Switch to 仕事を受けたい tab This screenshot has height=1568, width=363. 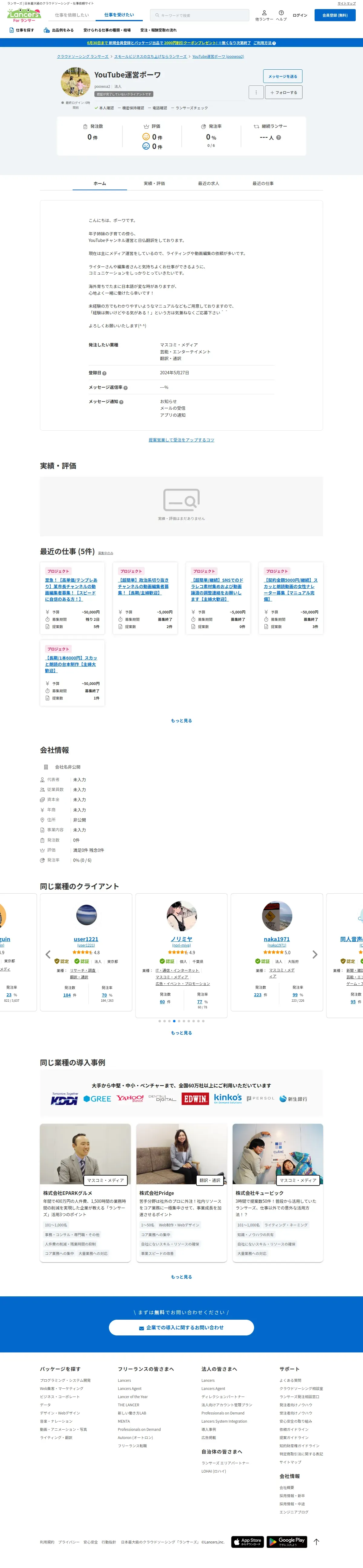119,15
